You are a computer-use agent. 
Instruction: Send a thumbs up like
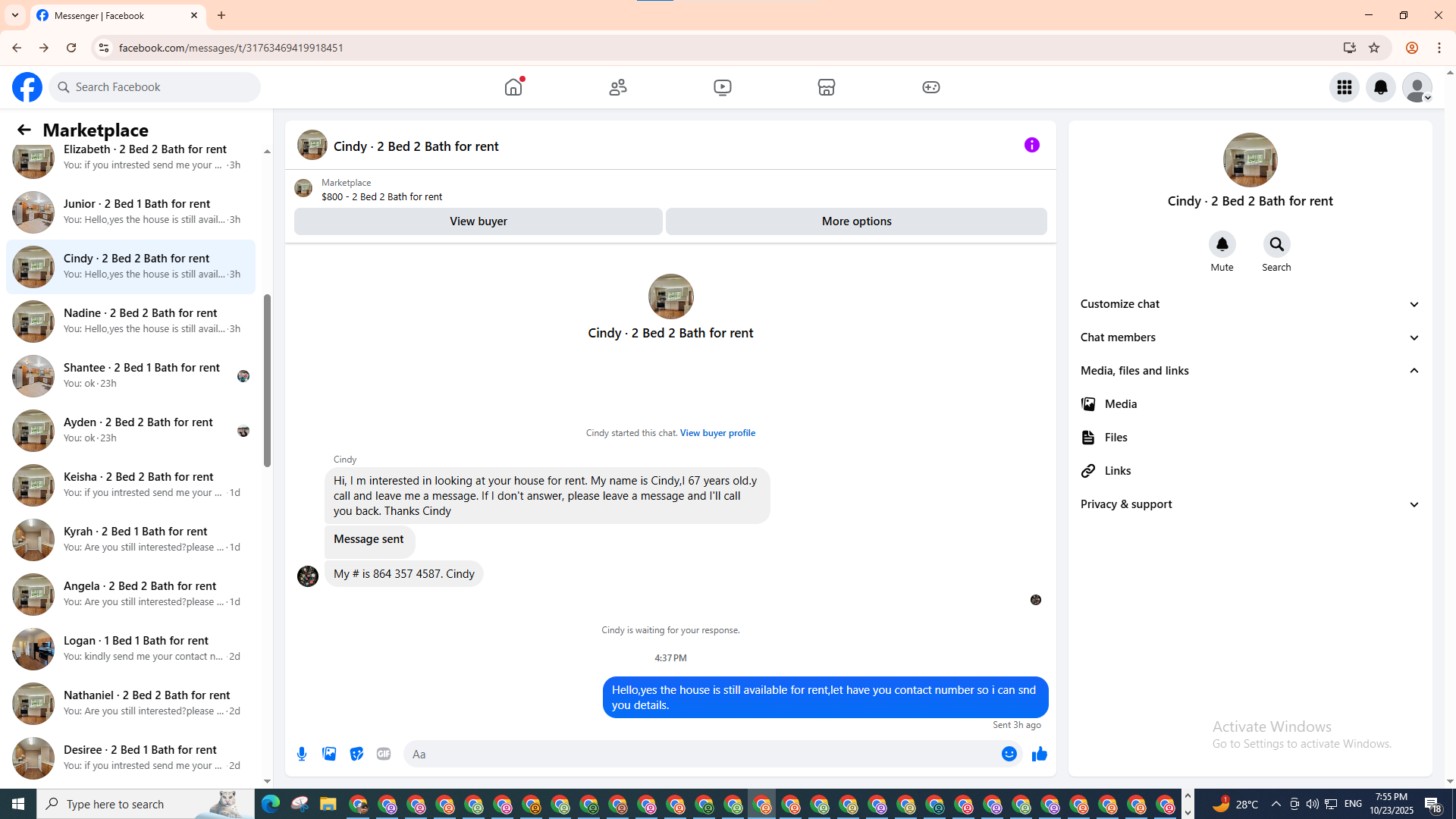pos(1039,754)
